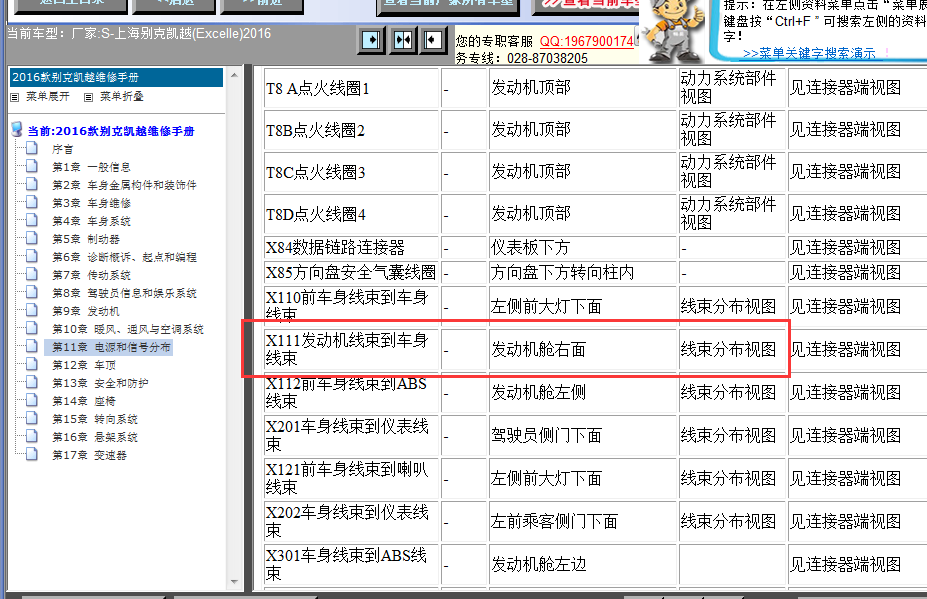927x599 pixels.
Task: Click cell X111发动机线束到车身线束
Action: tap(351, 349)
